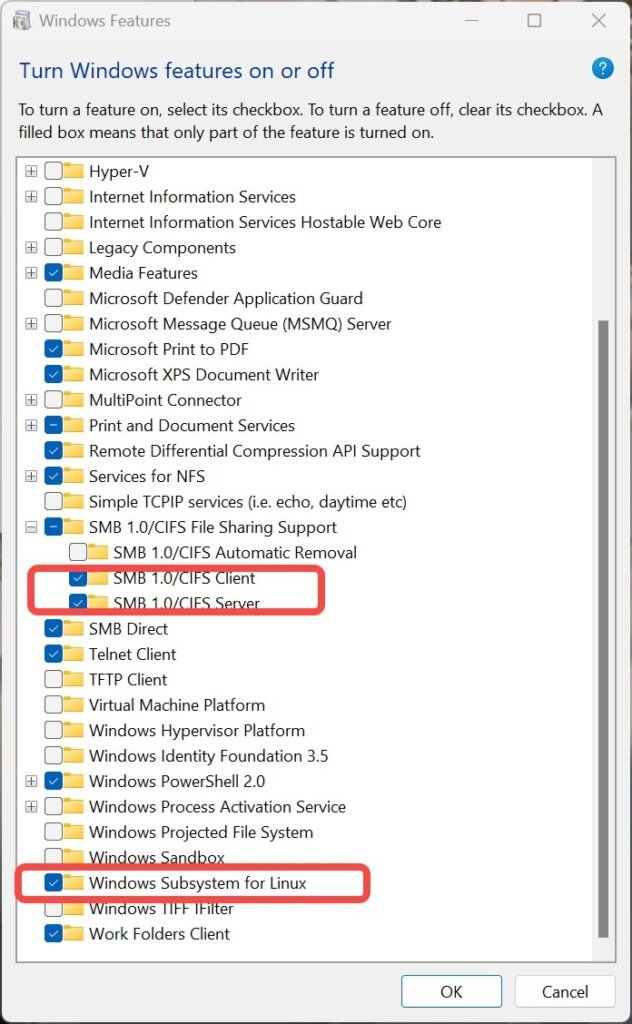Enable the Virtual Machine Platform checkbox
The width and height of the screenshot is (632, 1024).
[x=53, y=705]
